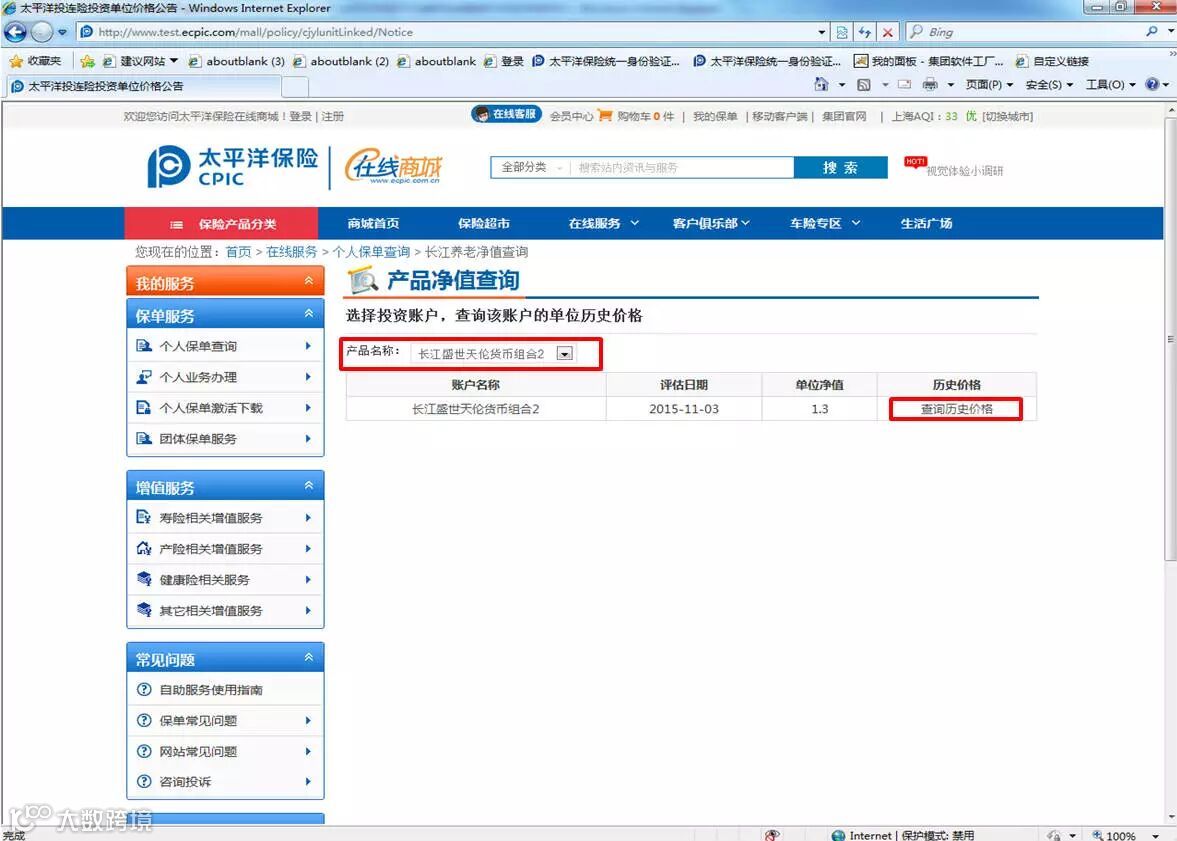The height and width of the screenshot is (841, 1177).
Task: Click the IE forward navigation button
Action: pos(42,32)
